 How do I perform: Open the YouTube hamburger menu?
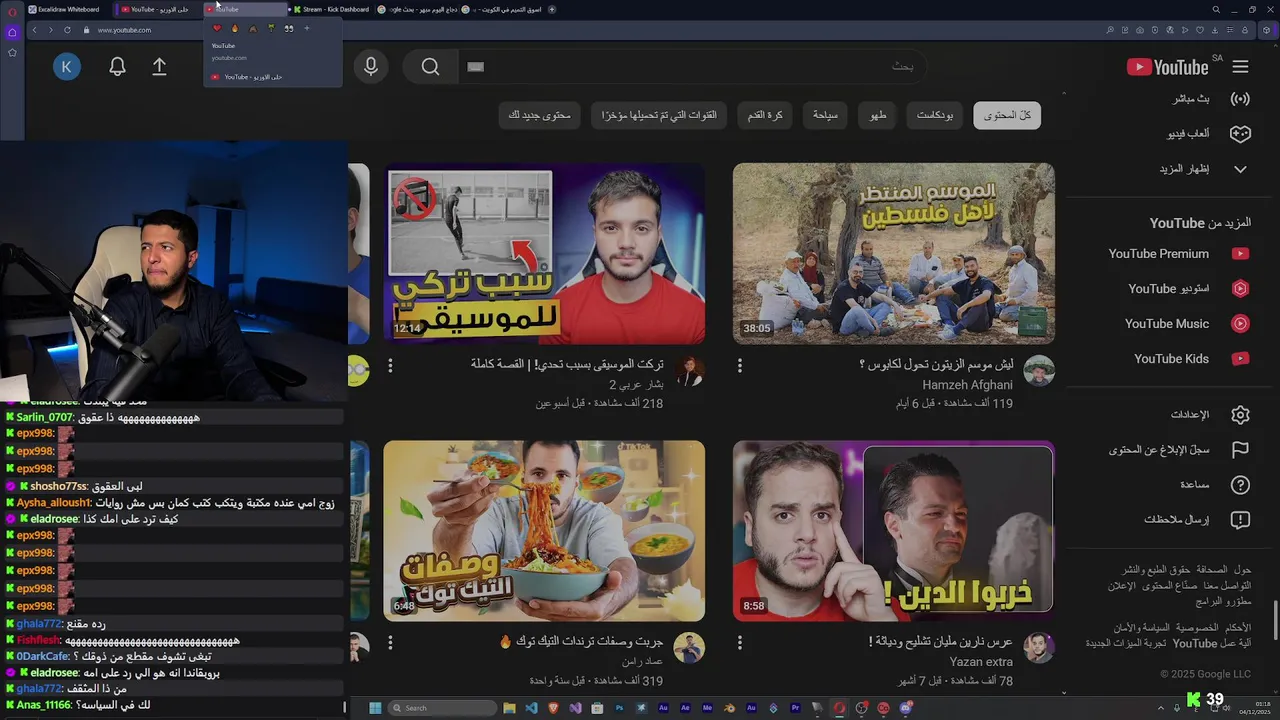click(x=1240, y=67)
